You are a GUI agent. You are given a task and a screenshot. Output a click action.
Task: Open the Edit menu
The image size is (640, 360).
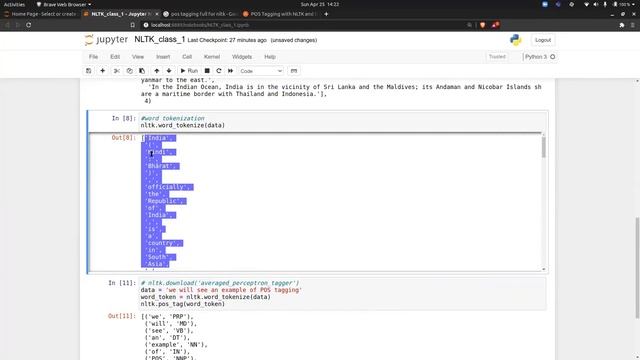[115, 57]
